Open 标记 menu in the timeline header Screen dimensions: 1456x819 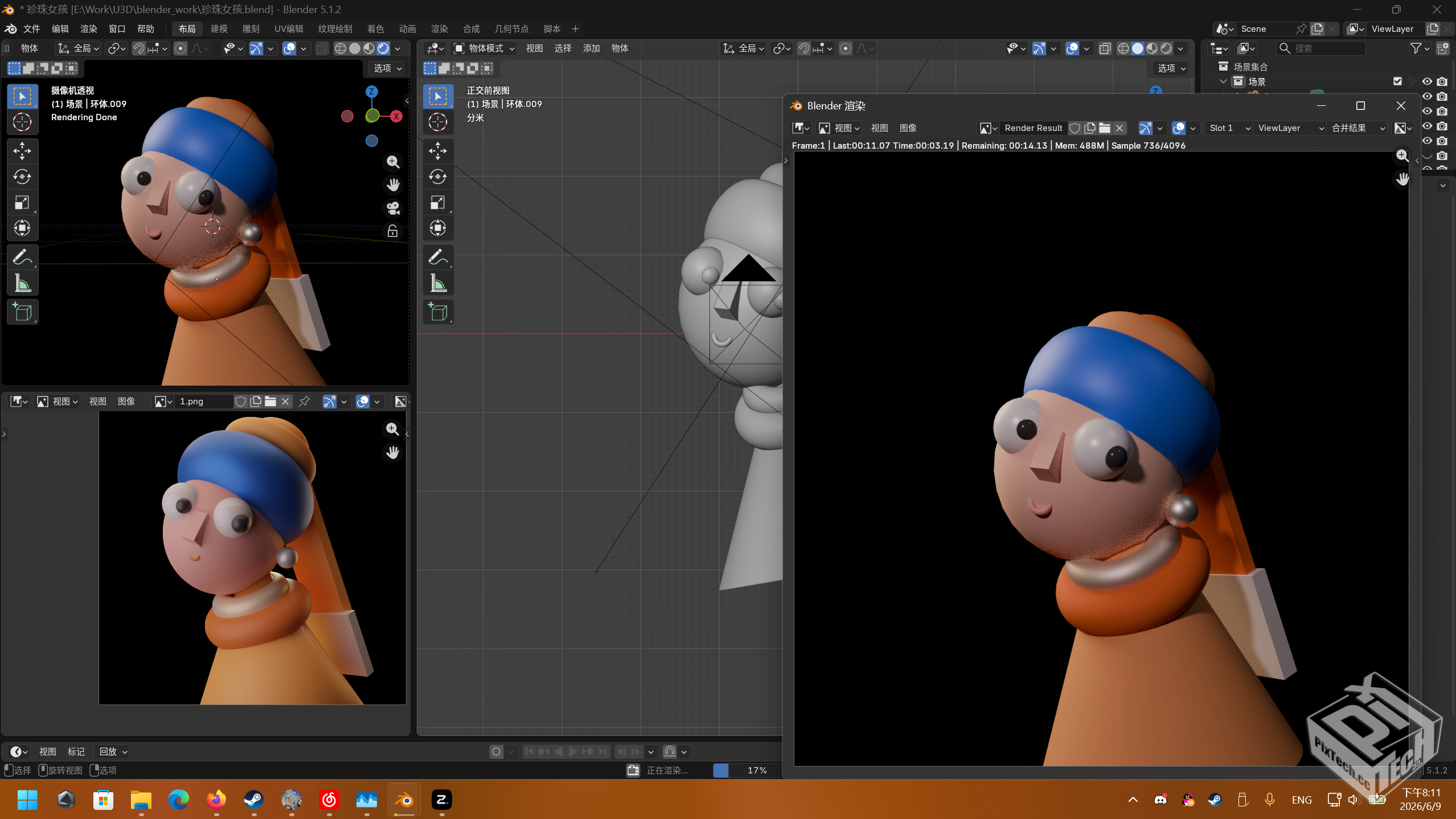[x=76, y=752]
